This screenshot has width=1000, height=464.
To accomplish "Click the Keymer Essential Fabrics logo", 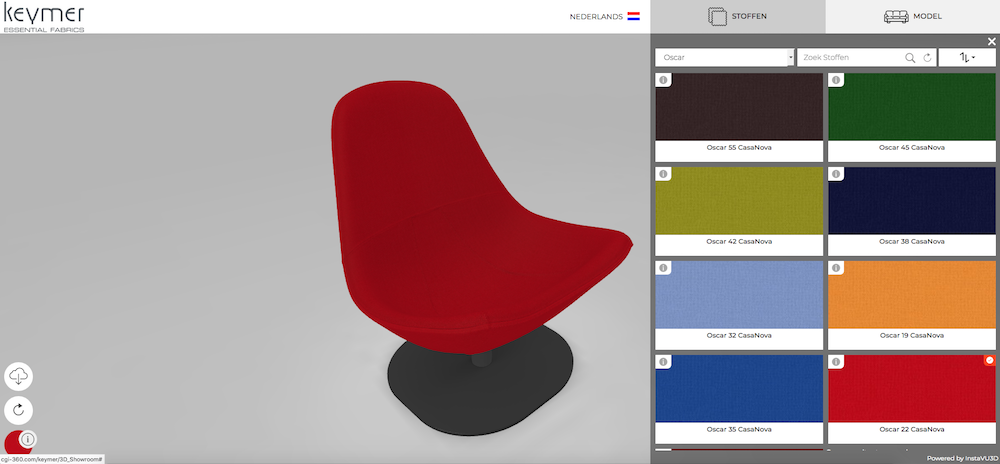I will pos(43,17).
